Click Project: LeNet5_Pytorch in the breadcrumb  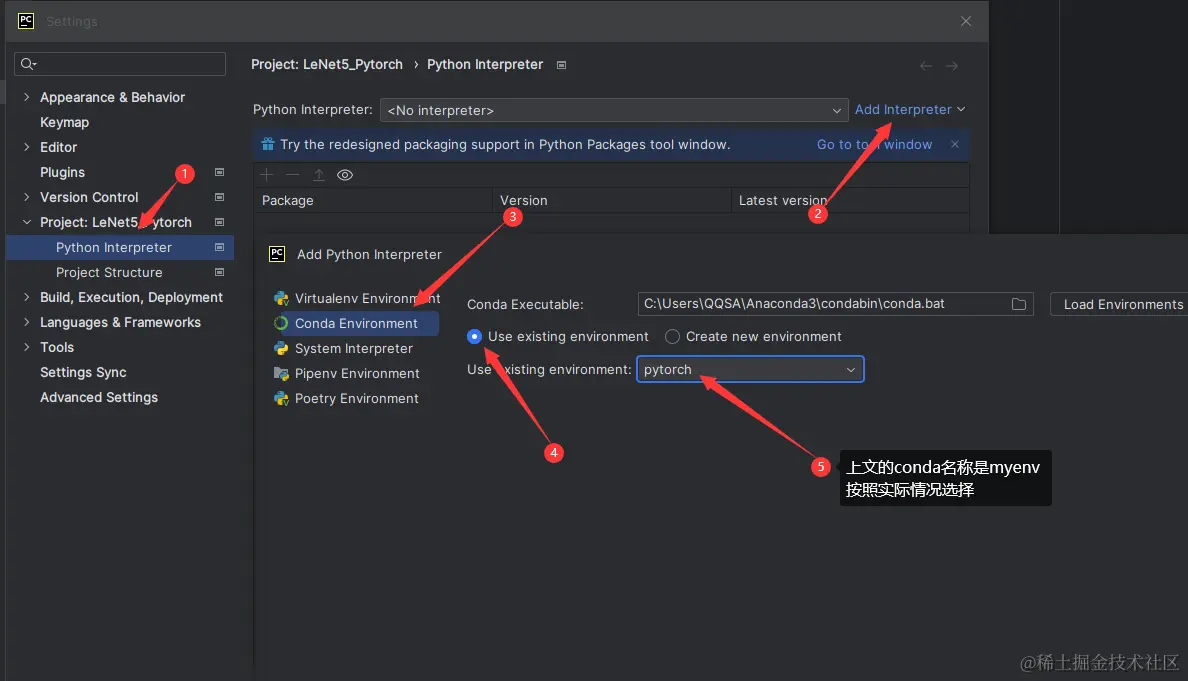point(327,64)
